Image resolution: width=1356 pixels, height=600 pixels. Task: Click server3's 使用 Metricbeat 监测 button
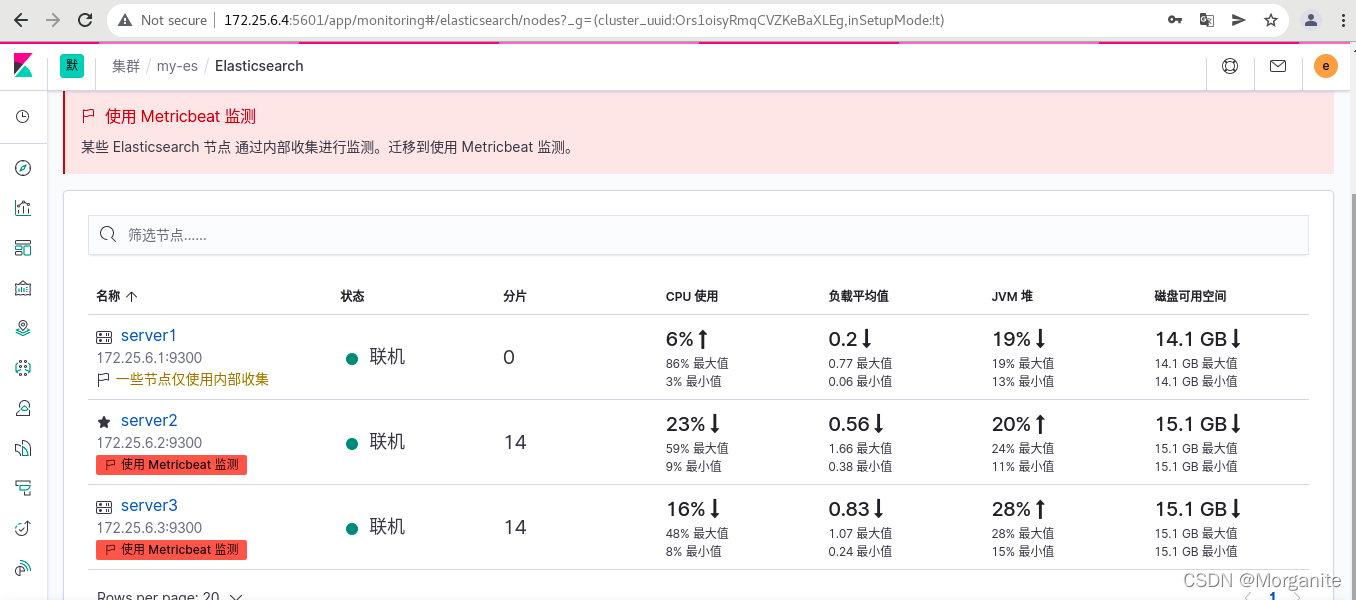point(171,550)
